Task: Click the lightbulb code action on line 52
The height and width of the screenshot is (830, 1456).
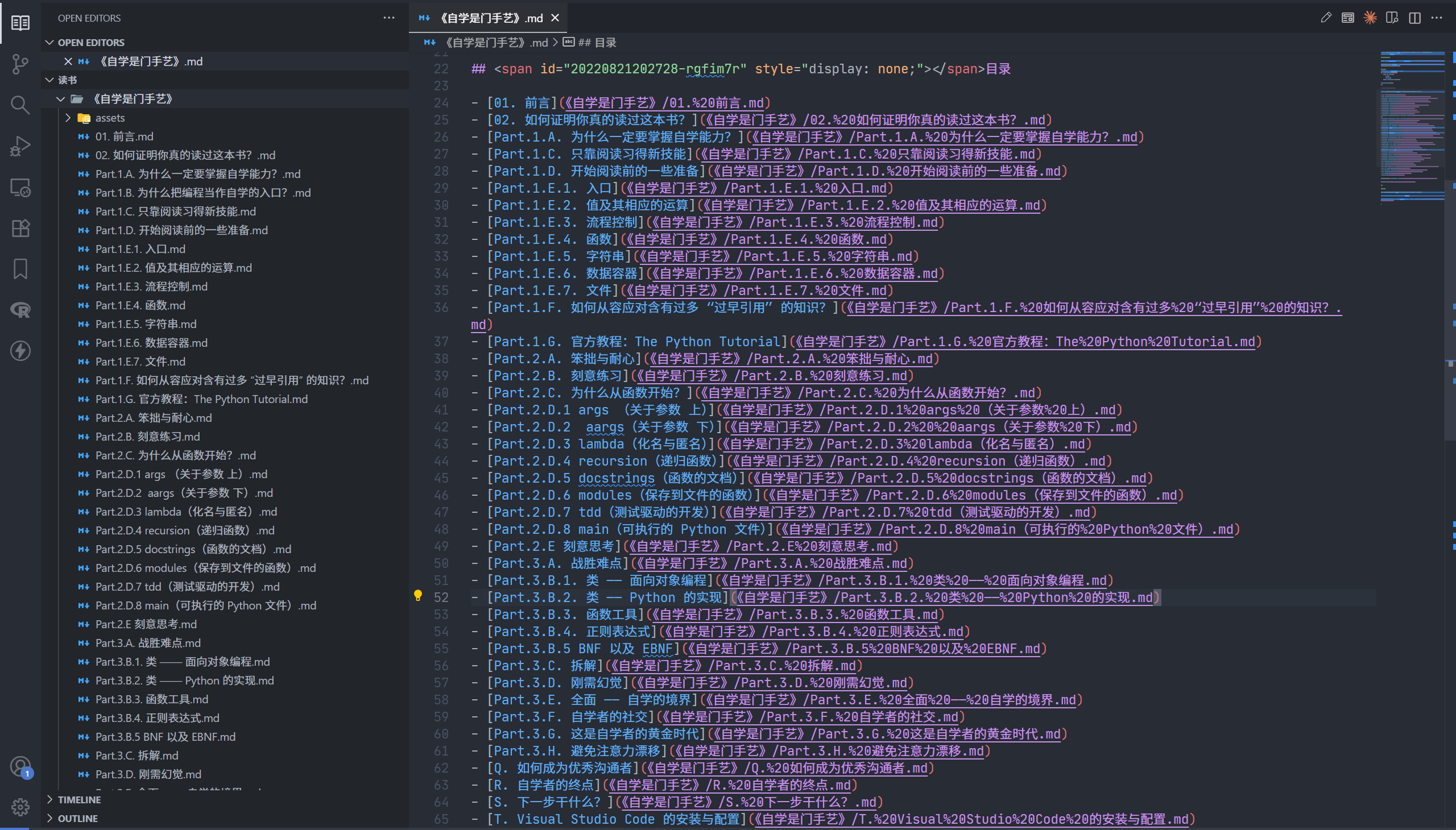Action: point(418,596)
